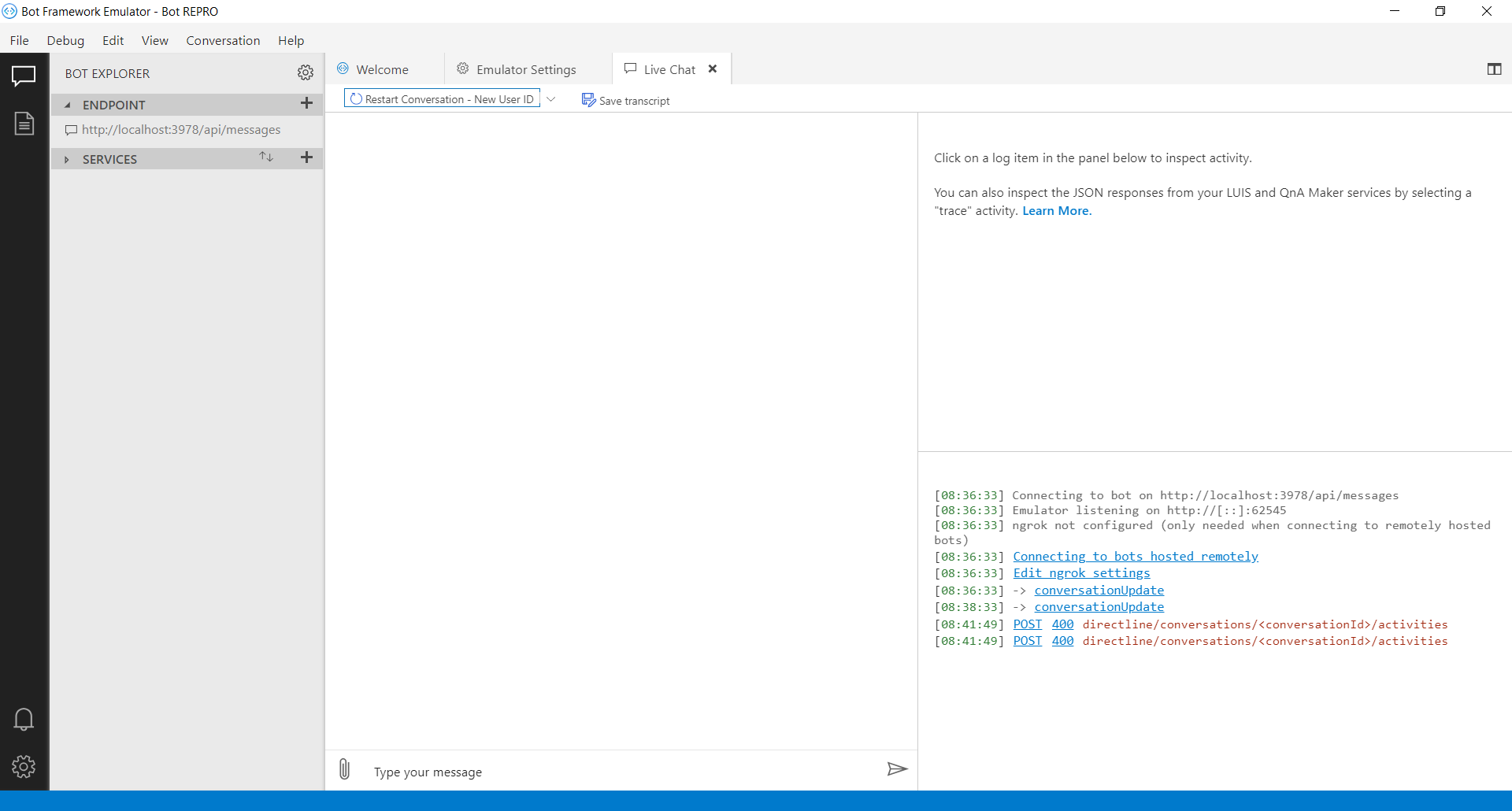Click the 08:38:33 conversationUpdate log entry
Viewport: 1512px width, 811px height.
tap(1099, 607)
